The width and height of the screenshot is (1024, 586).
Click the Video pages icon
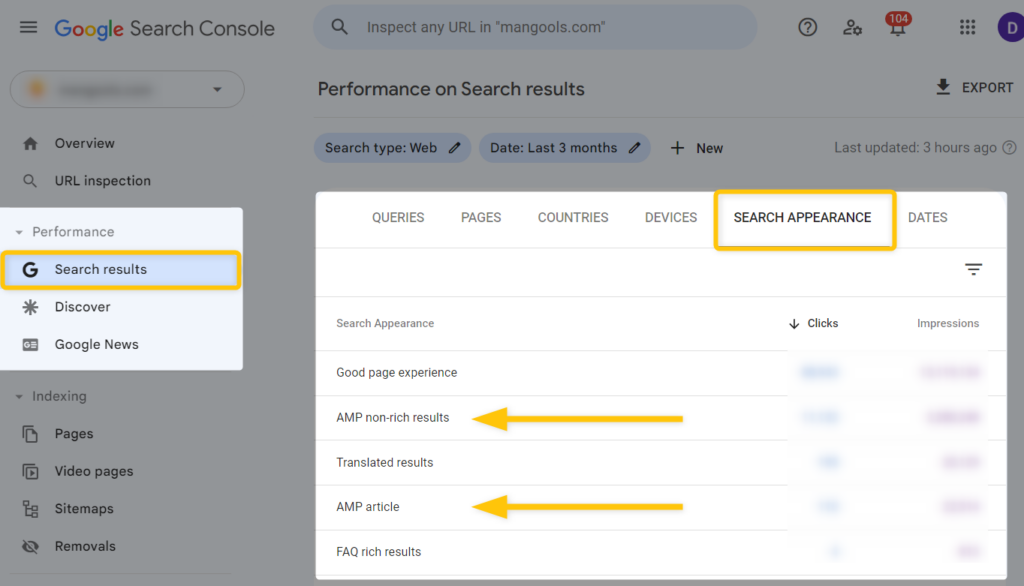[x=30, y=471]
